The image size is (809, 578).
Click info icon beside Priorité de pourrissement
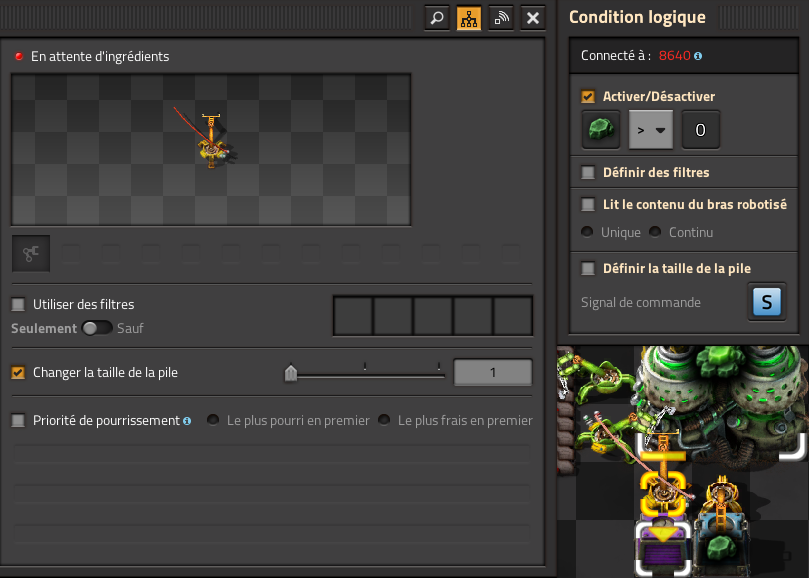point(187,421)
